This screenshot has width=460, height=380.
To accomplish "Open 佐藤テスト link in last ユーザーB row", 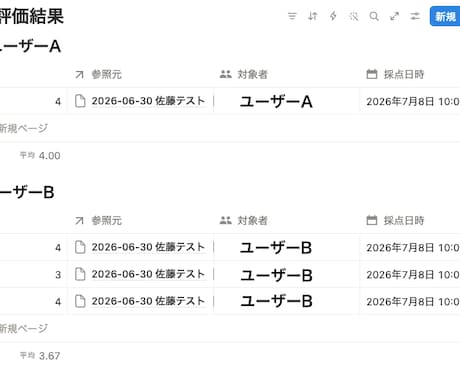I will point(148,301).
